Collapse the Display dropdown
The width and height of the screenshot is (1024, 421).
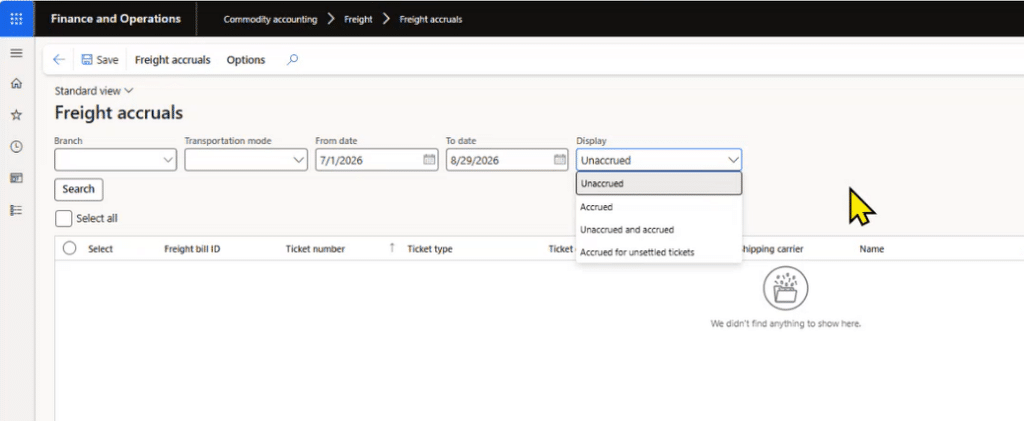coord(732,160)
